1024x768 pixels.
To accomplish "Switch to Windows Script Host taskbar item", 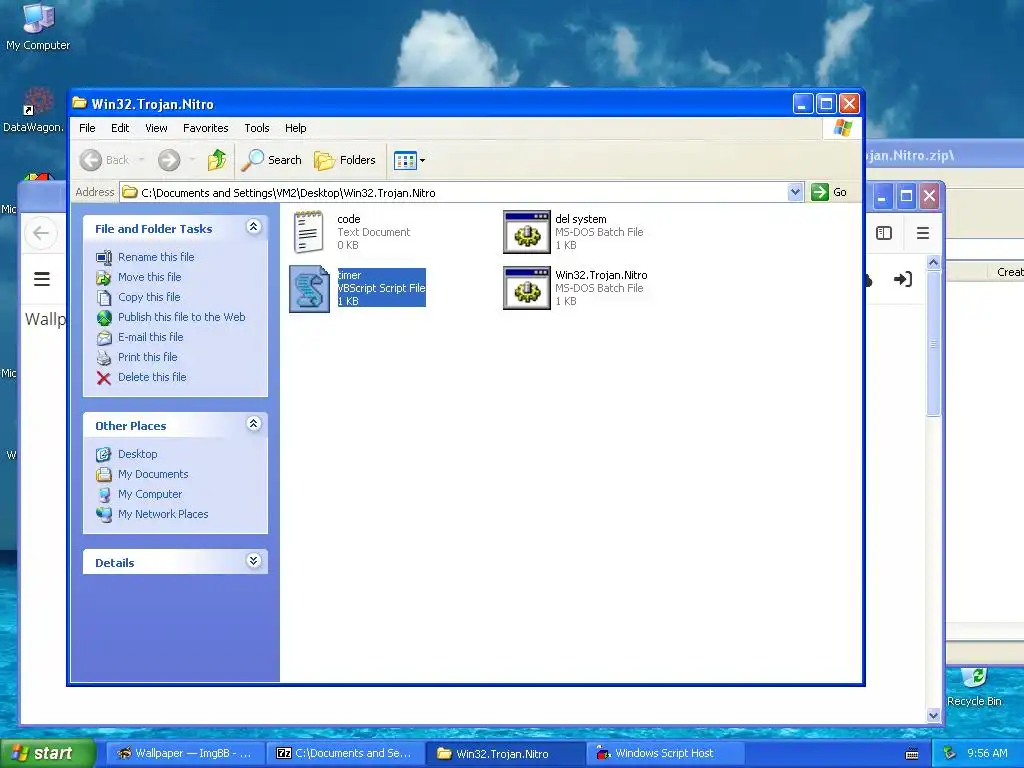I will [x=665, y=753].
